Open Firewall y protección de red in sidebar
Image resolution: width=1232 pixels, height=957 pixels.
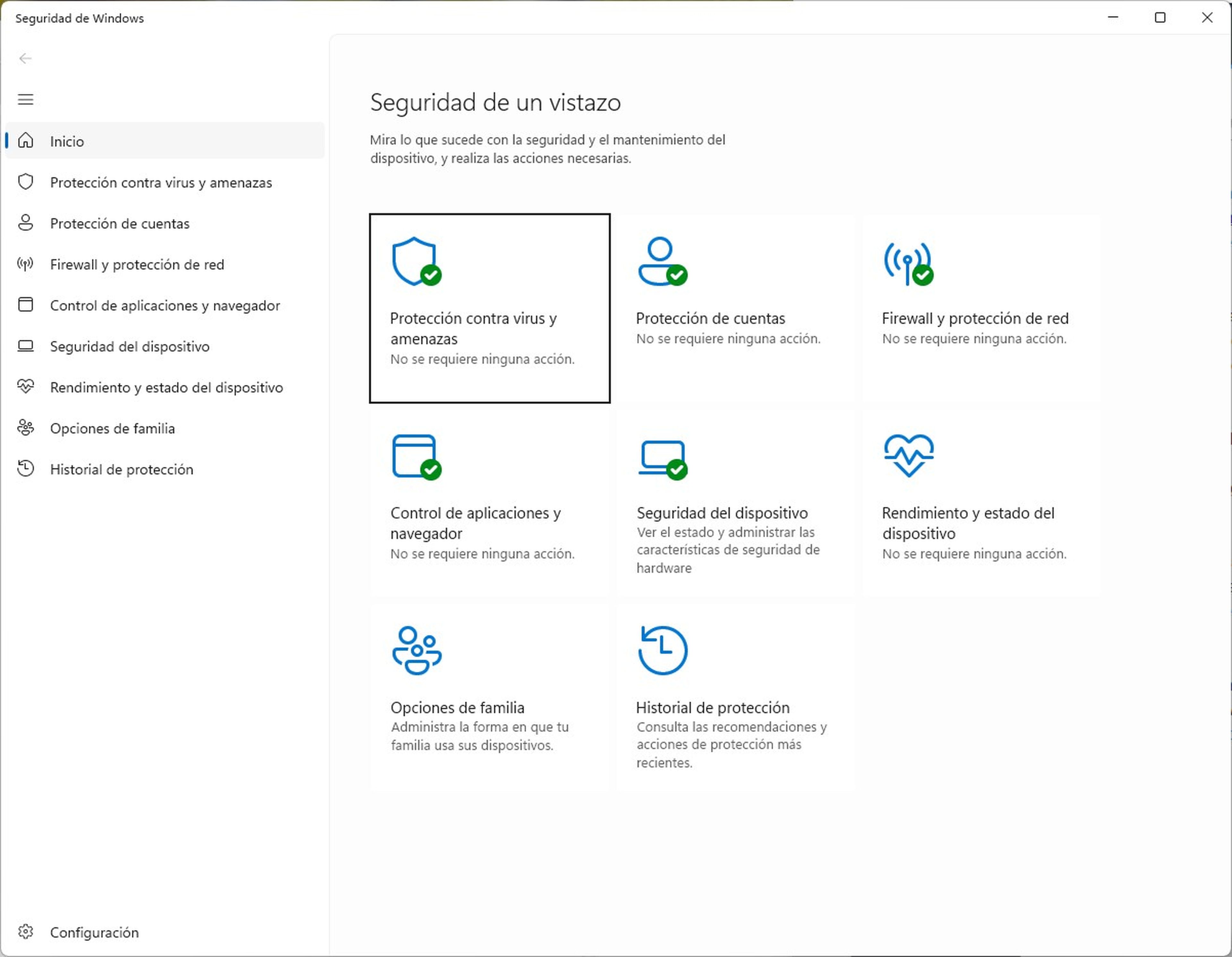165,265
